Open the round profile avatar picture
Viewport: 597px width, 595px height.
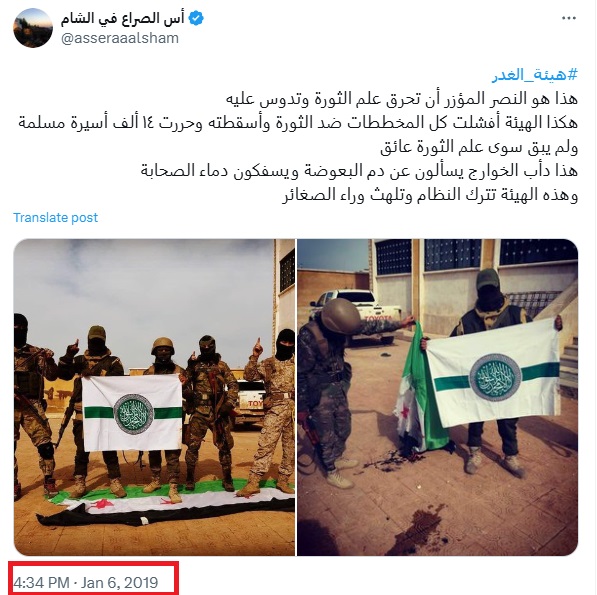coord(33,28)
